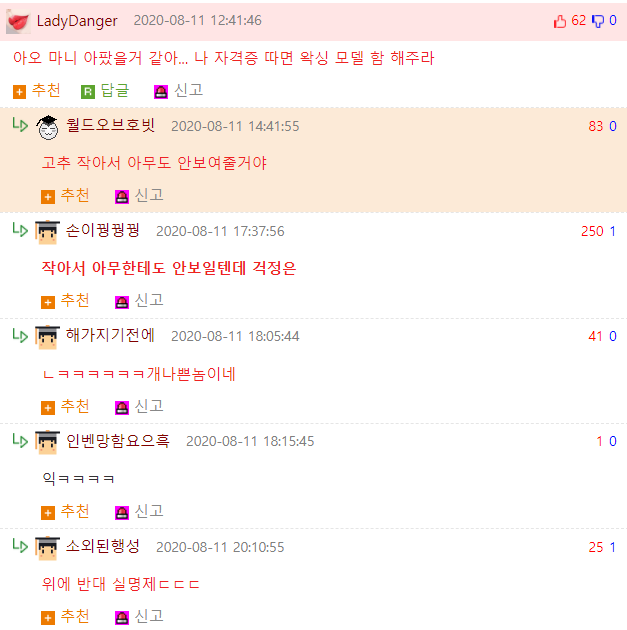The width and height of the screenshot is (627, 630).
Task: Recommend 손이꿩꿩's reply using plus icon
Action: tap(48, 302)
